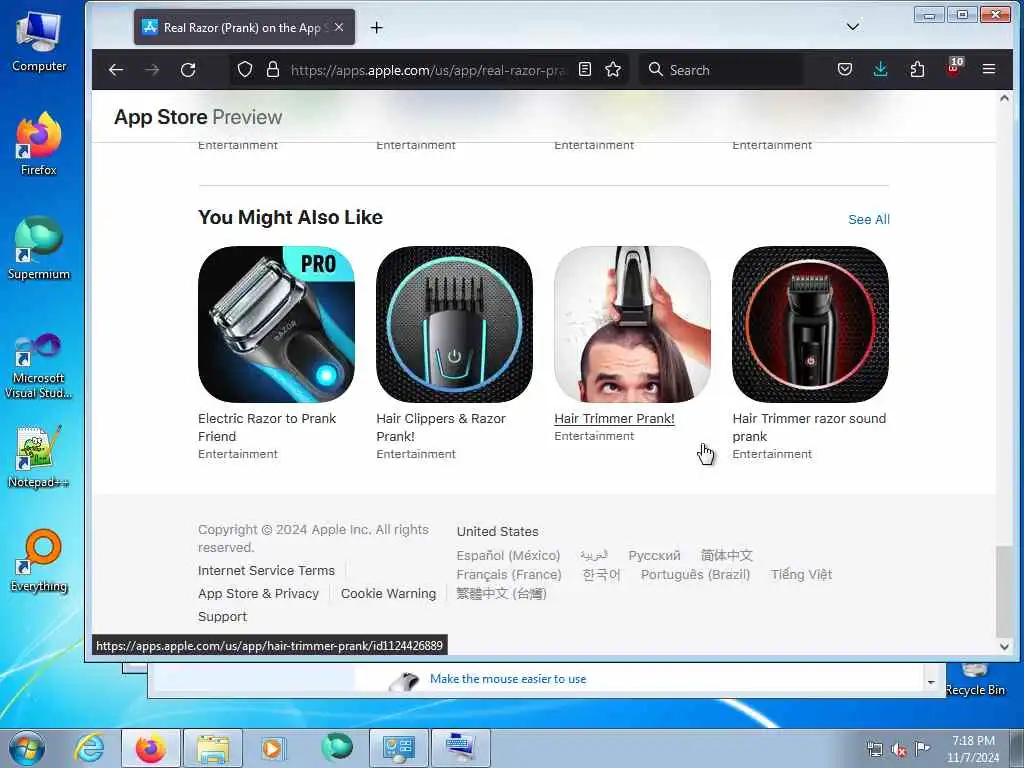This screenshot has height=768, width=1024.
Task: Open the Internet Service Terms link
Action: (x=266, y=570)
